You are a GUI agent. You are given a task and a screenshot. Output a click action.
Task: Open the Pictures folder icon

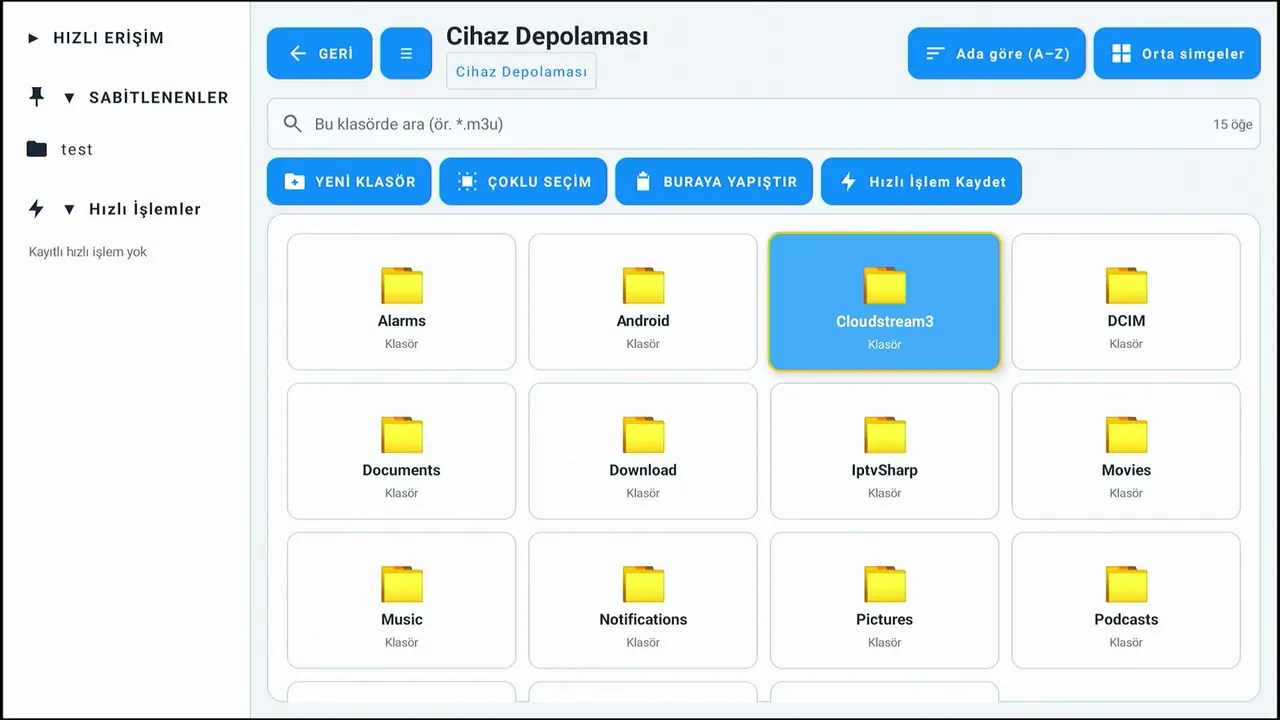point(885,584)
